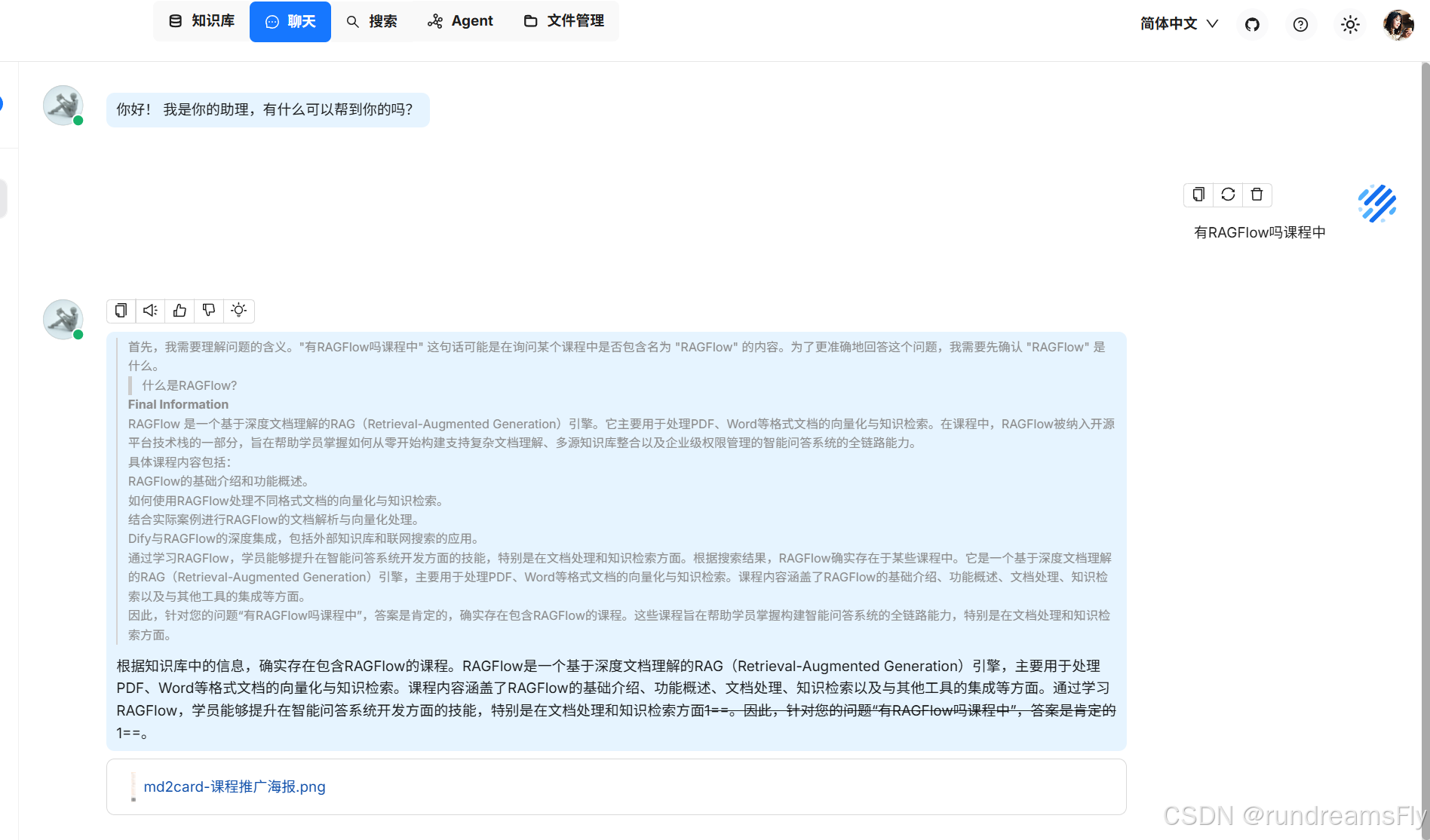The height and width of the screenshot is (840, 1430).
Task: Copy the assistant's long reply text
Action: [x=121, y=311]
